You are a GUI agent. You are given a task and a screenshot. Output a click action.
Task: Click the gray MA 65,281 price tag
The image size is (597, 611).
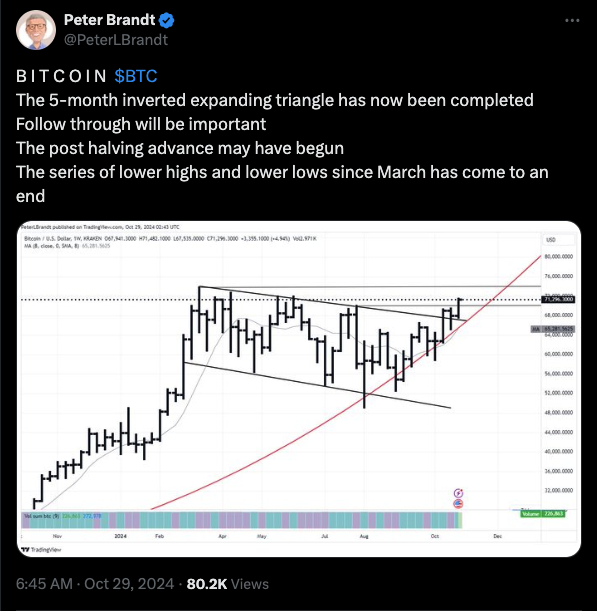553,329
